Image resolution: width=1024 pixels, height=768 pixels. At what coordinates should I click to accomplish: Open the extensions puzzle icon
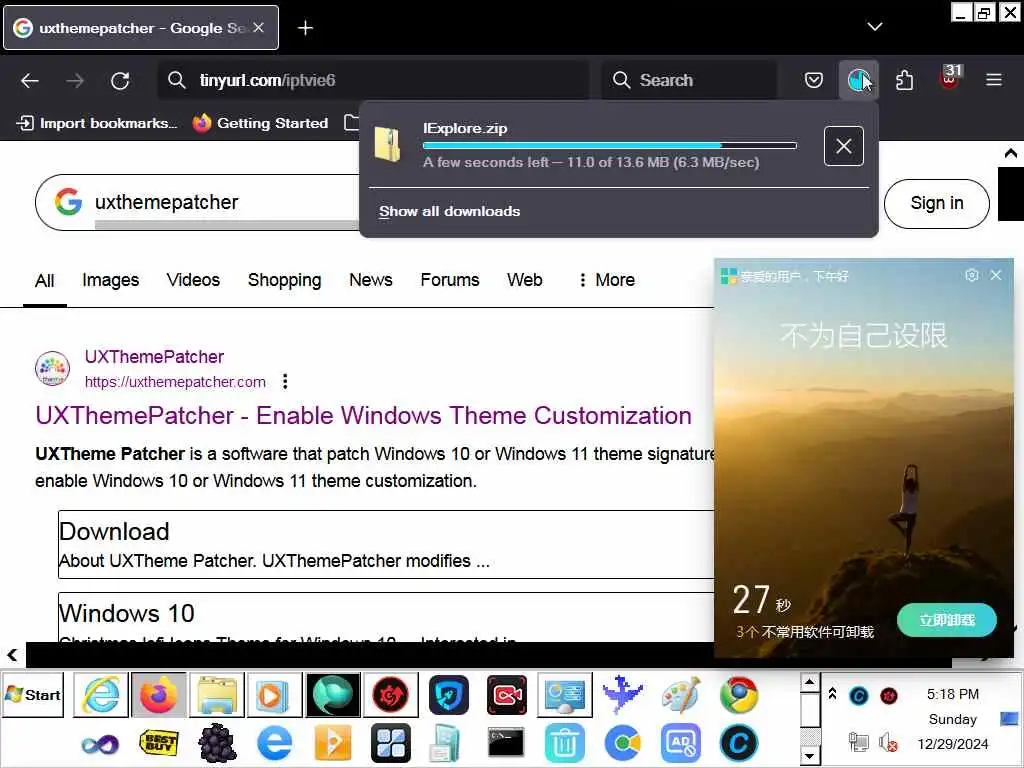pyautogui.click(x=904, y=80)
